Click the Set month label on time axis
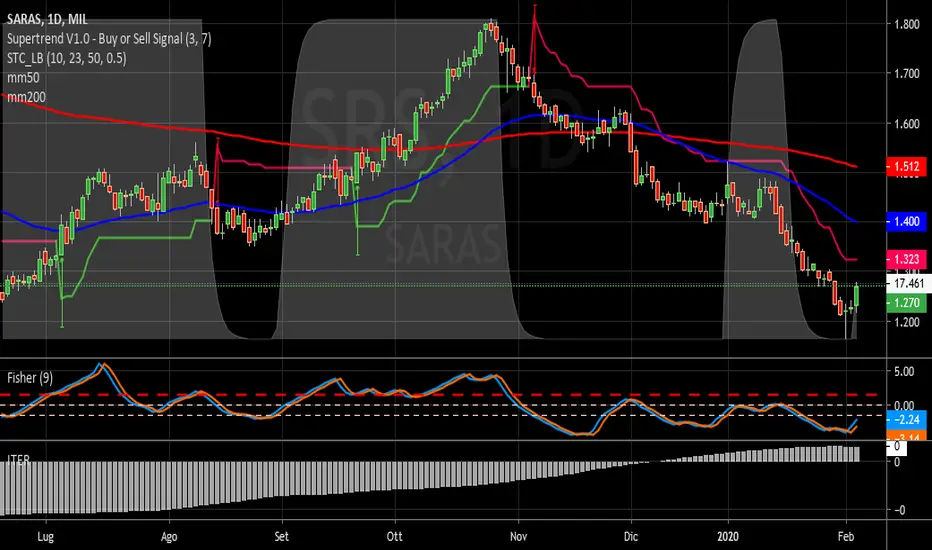 (x=281, y=536)
